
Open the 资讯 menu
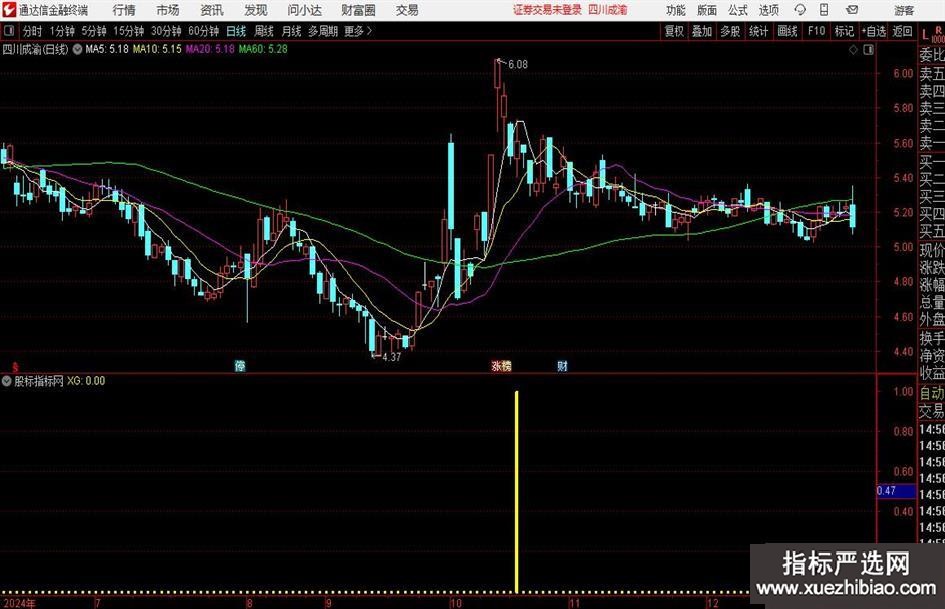212,10
